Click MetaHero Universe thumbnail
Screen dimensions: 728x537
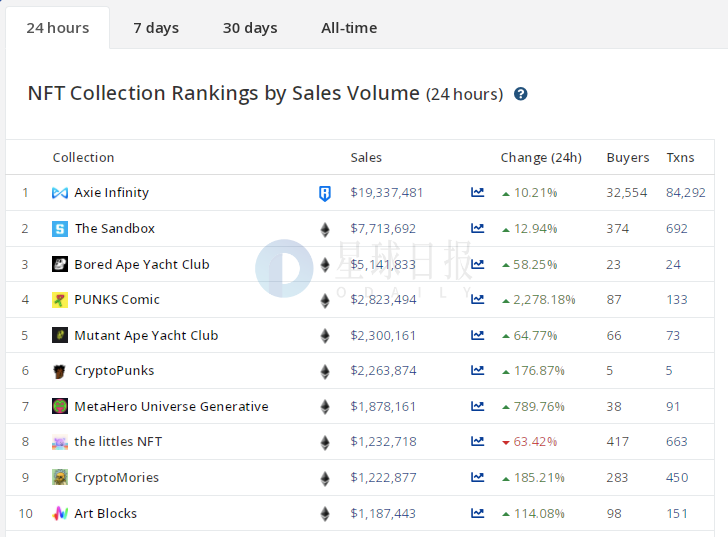pos(60,406)
